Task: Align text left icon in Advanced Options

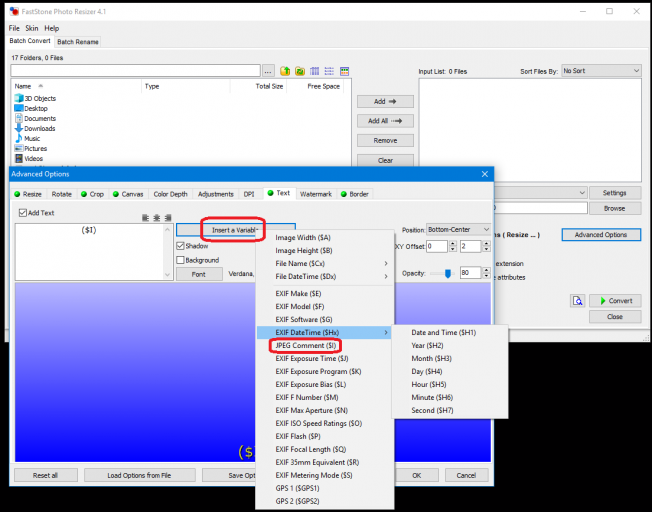Action: (145, 218)
